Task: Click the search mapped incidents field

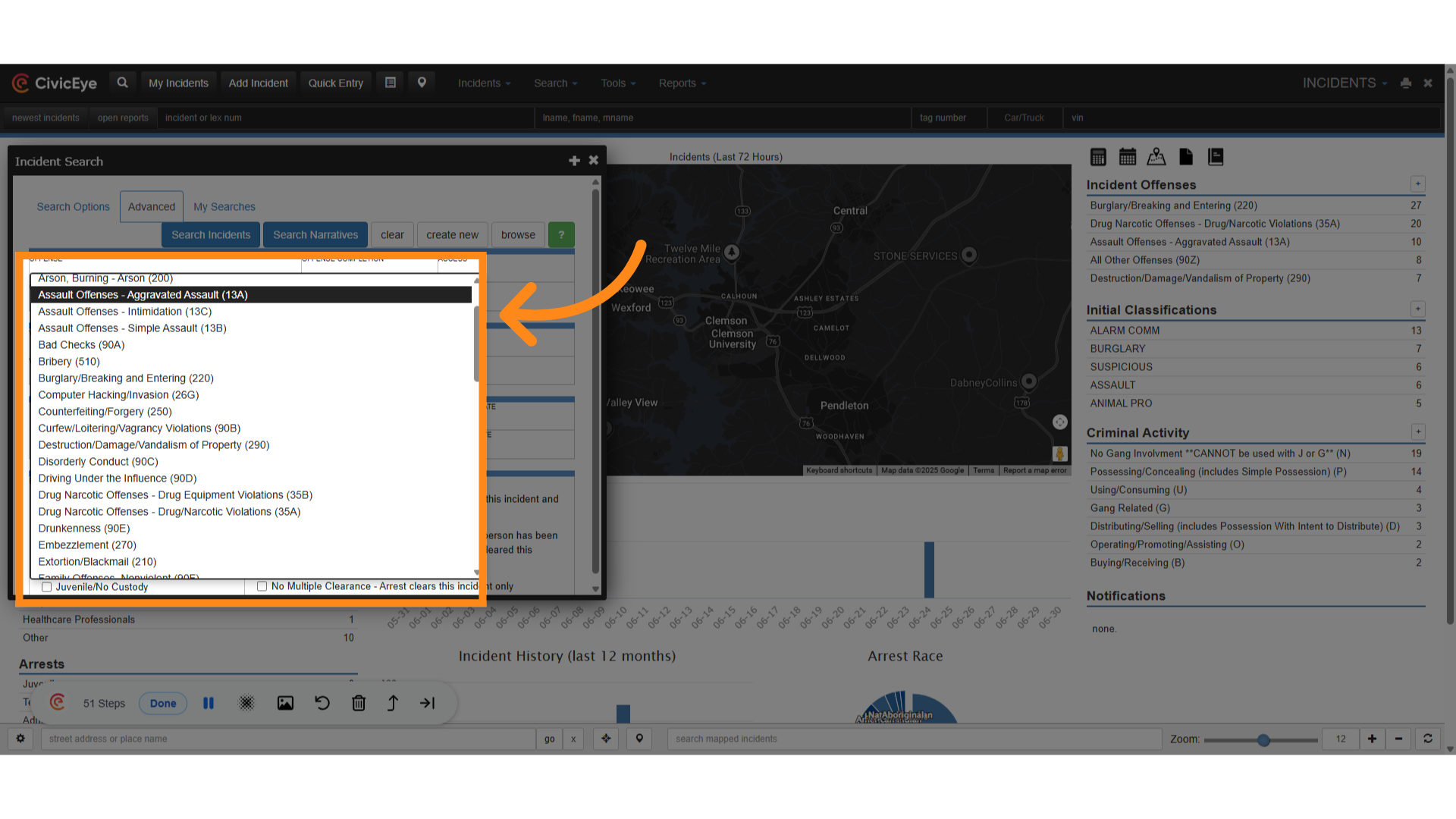Action: click(914, 739)
